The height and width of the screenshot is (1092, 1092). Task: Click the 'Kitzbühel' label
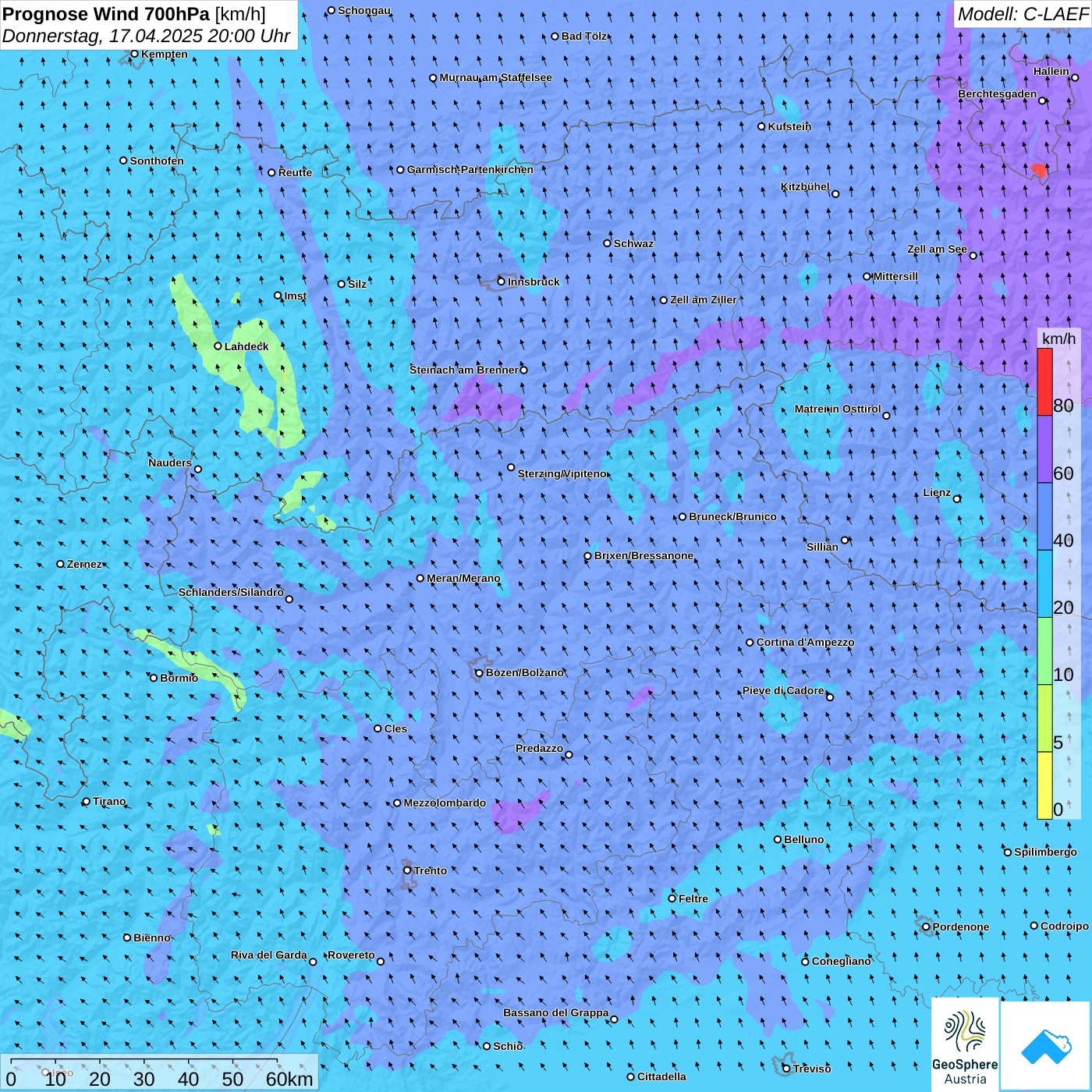point(805,186)
